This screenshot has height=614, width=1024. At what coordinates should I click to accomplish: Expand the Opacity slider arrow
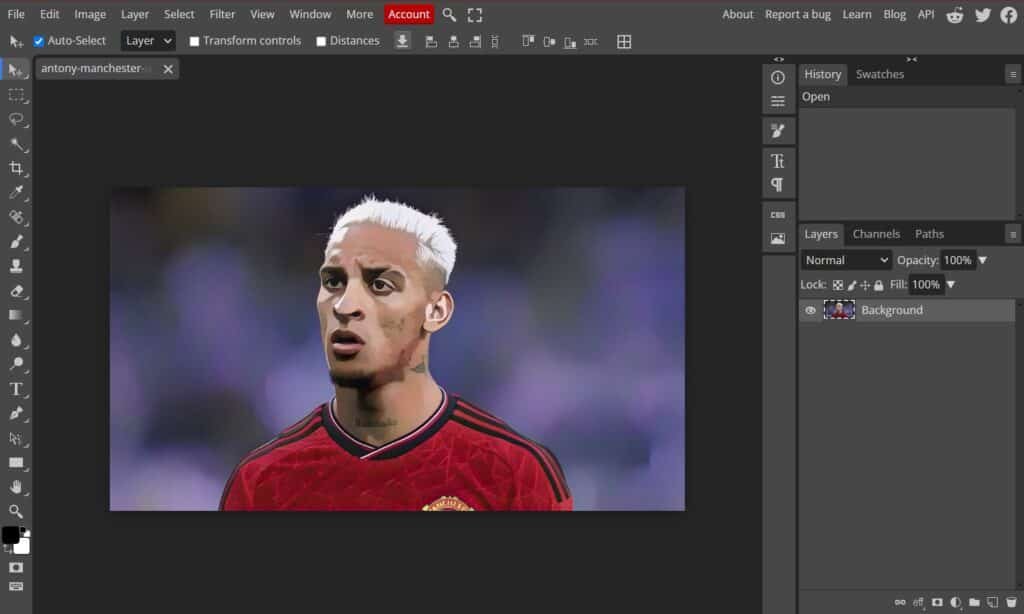pyautogui.click(x=982, y=260)
